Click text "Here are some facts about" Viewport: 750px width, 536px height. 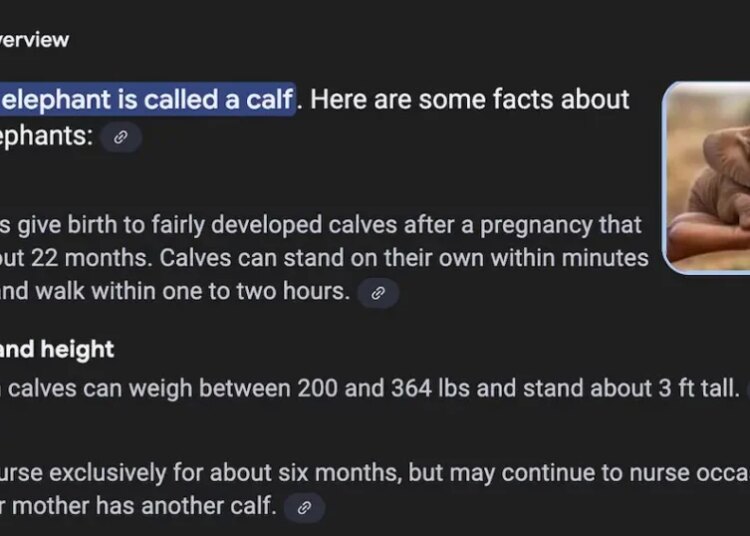[470, 99]
